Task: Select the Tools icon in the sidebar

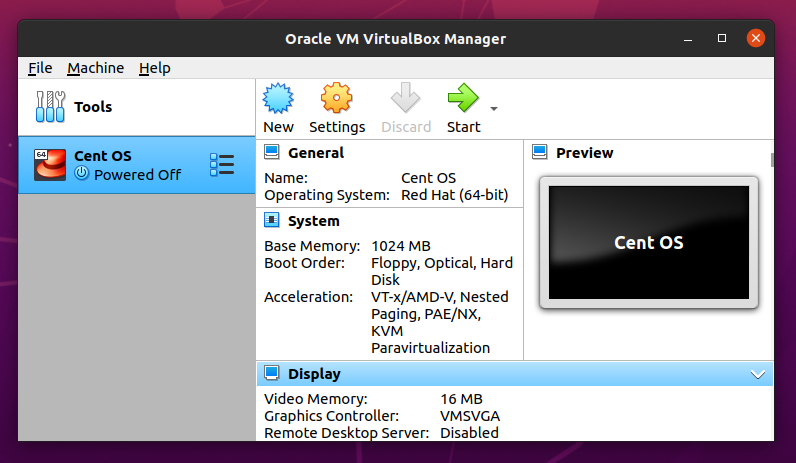Action: (x=50, y=107)
